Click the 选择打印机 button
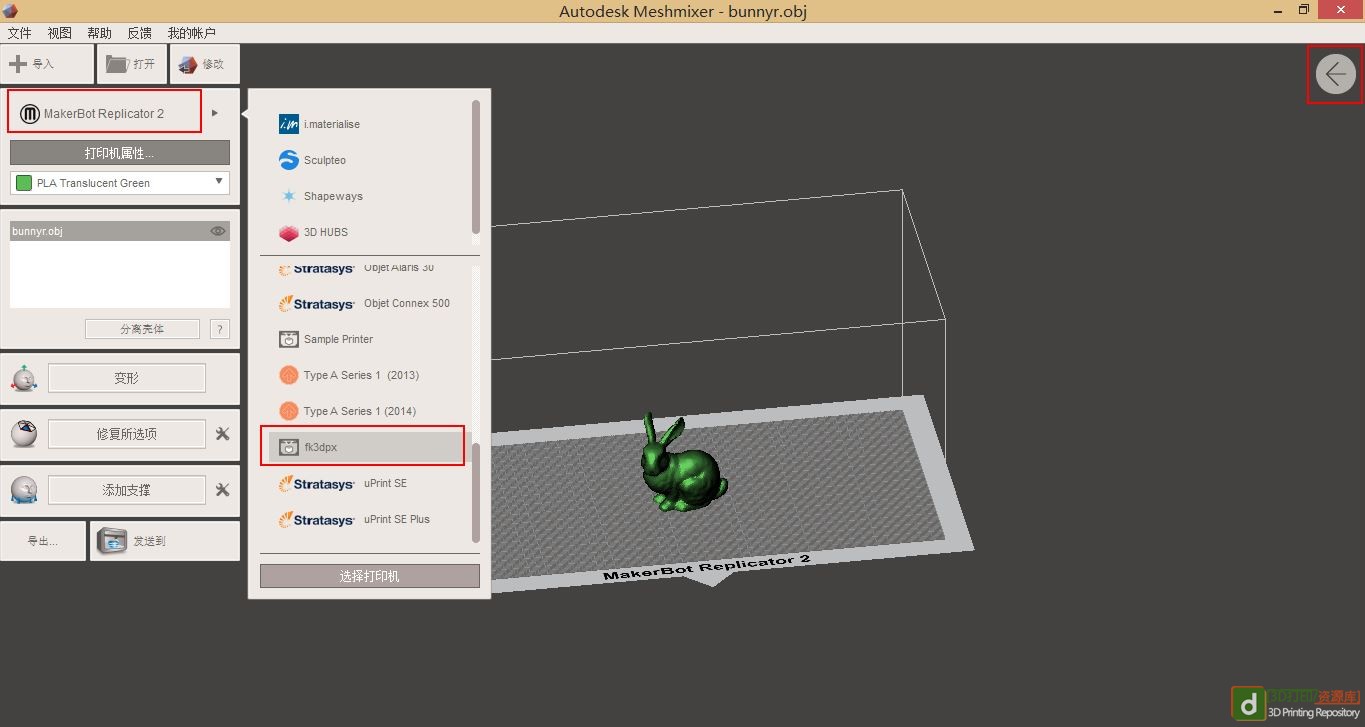The image size is (1365, 727). (x=370, y=576)
